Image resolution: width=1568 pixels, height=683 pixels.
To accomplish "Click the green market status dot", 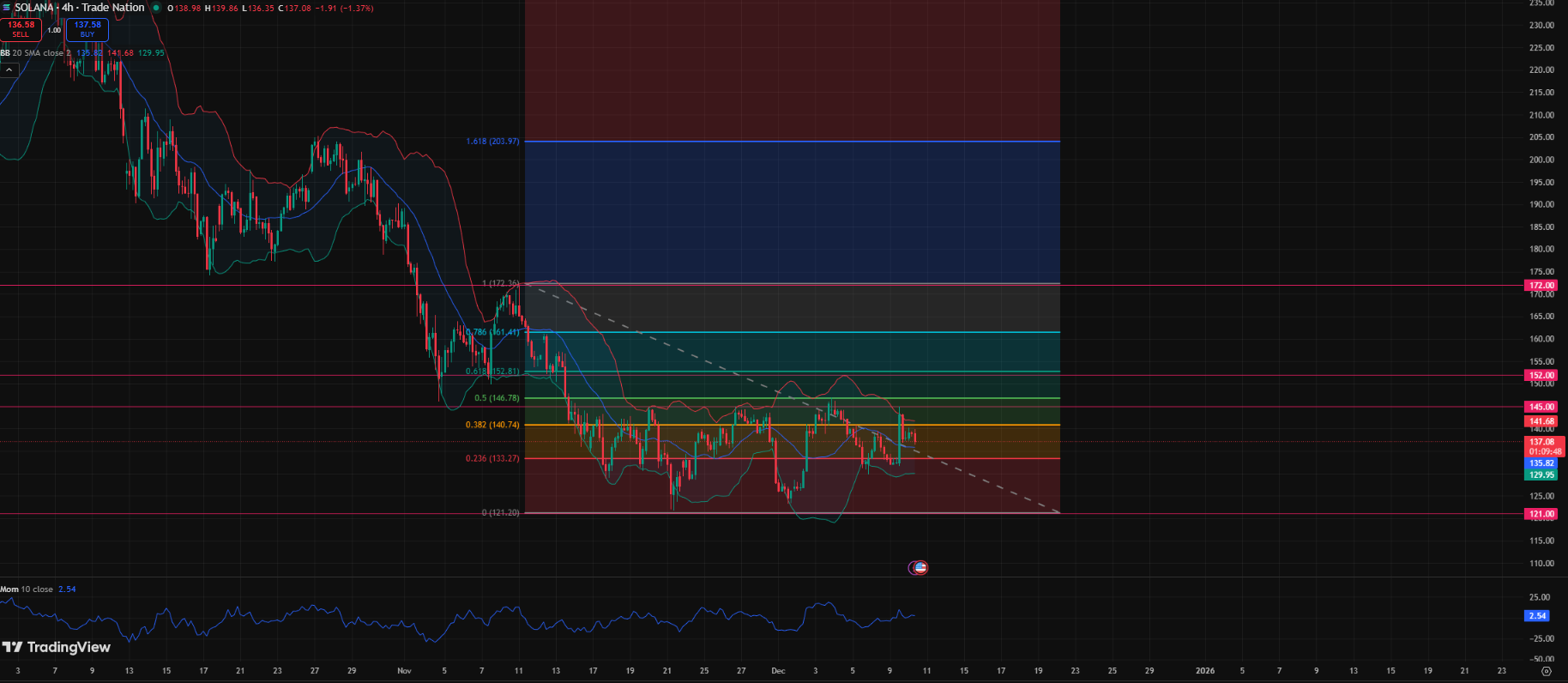I will (x=156, y=8).
